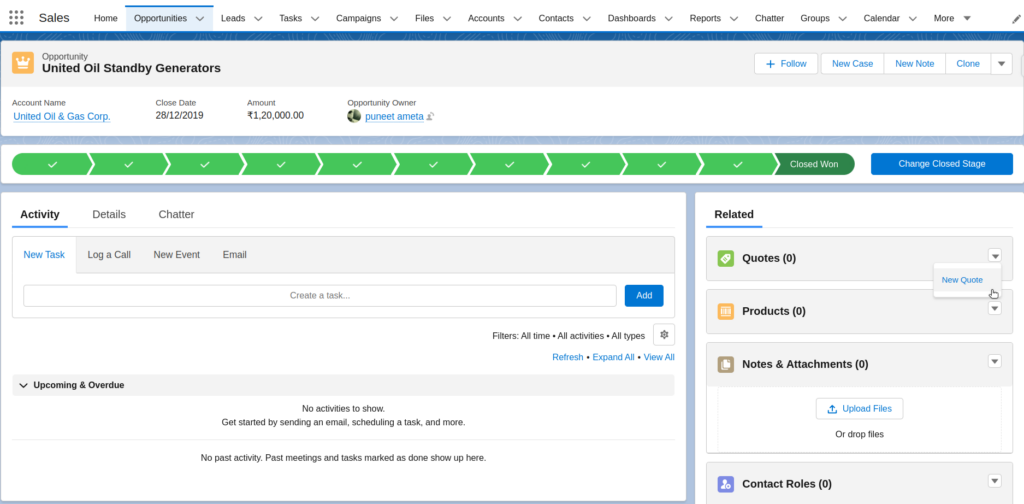
Task: Click the Products related list icon
Action: pyautogui.click(x=726, y=311)
